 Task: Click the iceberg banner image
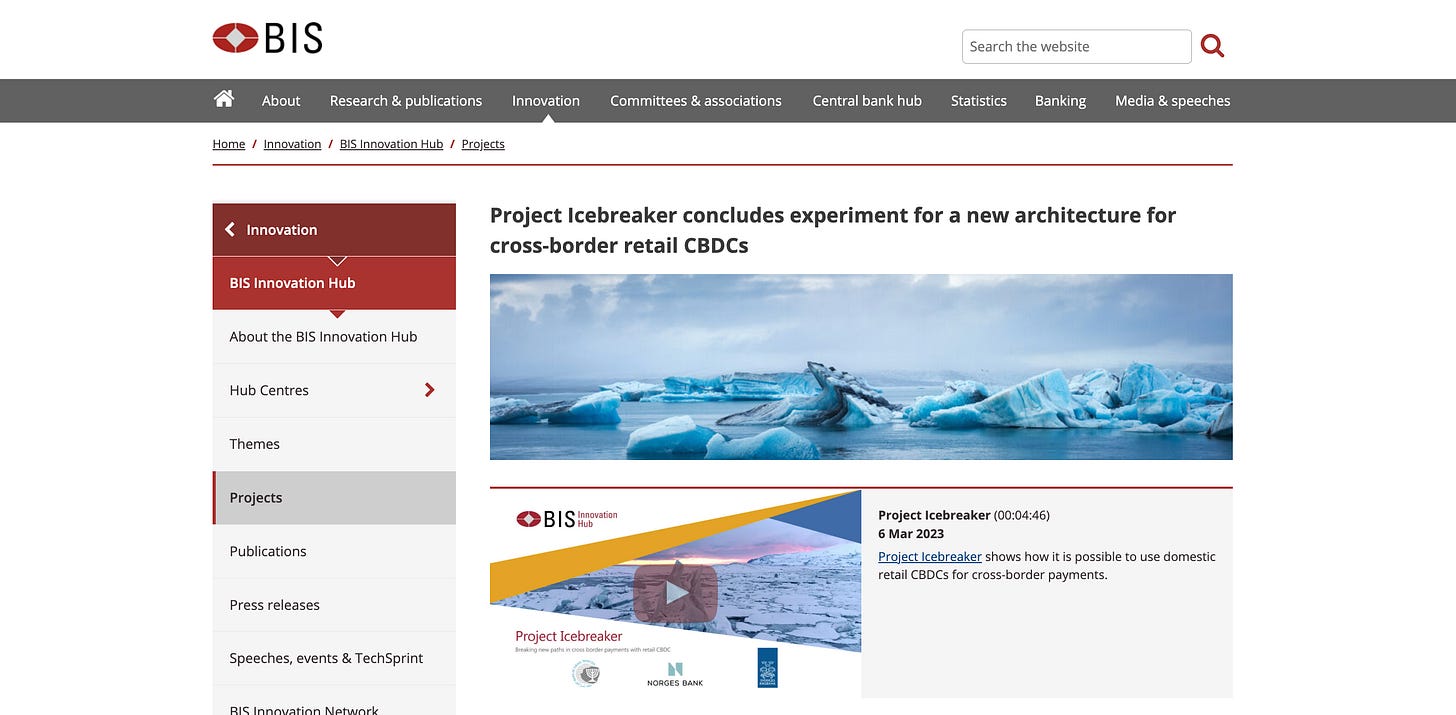click(861, 367)
